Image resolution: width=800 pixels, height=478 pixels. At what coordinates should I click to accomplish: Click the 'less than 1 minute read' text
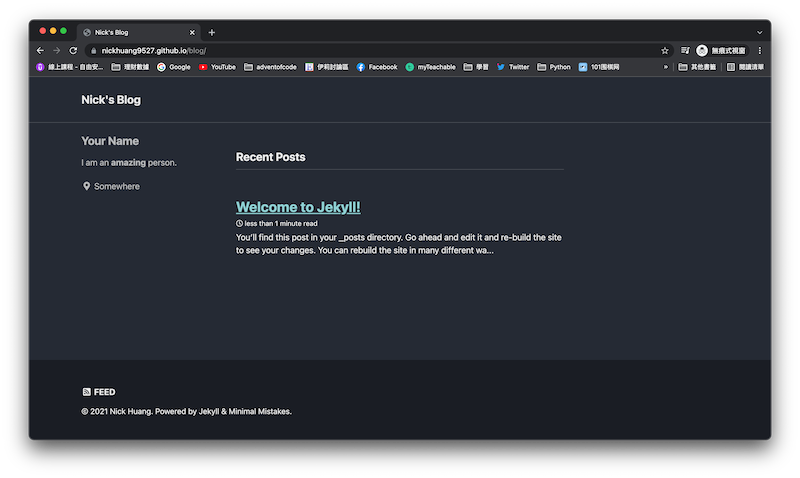pos(281,223)
